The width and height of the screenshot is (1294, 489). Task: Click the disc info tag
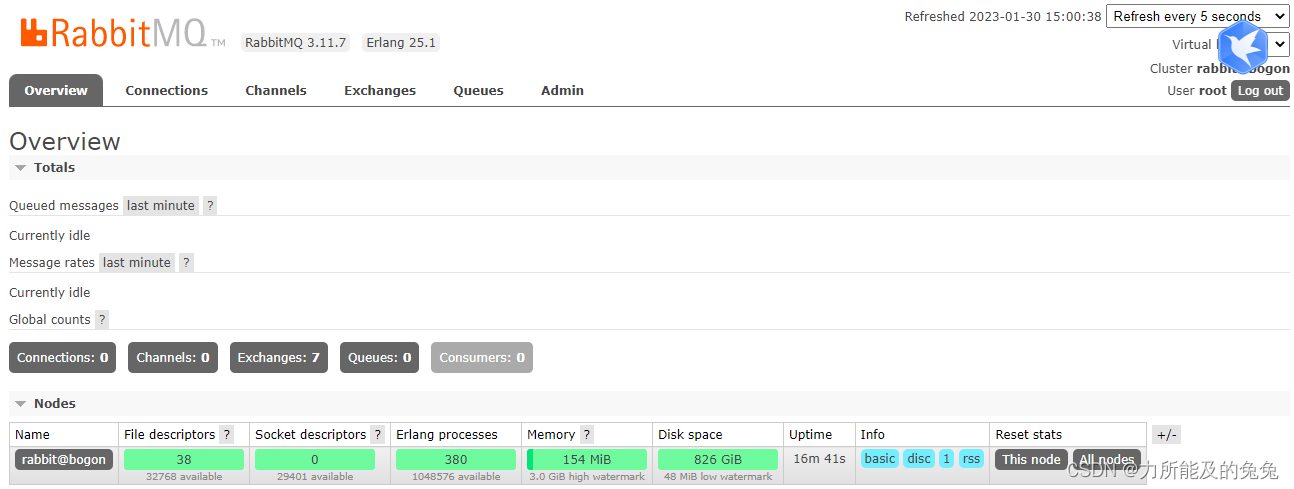pyautogui.click(x=919, y=459)
